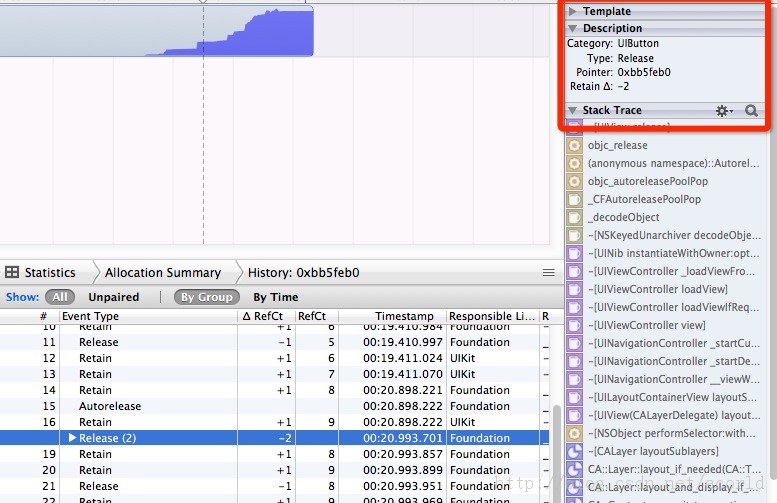Click icon beside UILayoutContainerView layoutS... frame
The height and width of the screenshot is (503, 777).
pyautogui.click(x=574, y=397)
